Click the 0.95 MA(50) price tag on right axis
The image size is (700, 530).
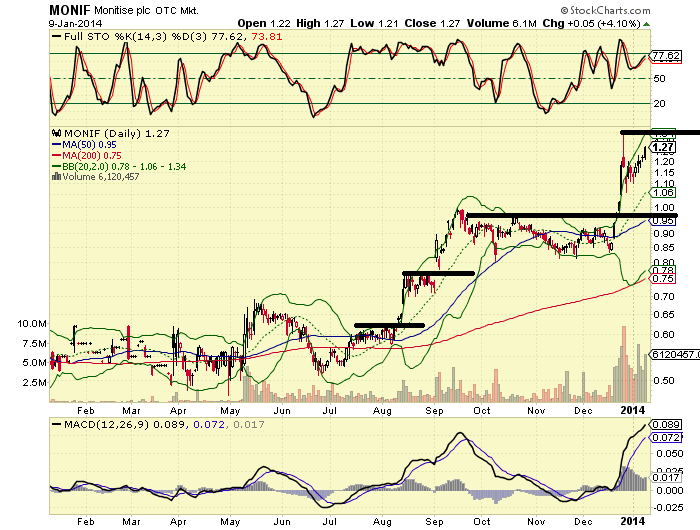[663, 221]
